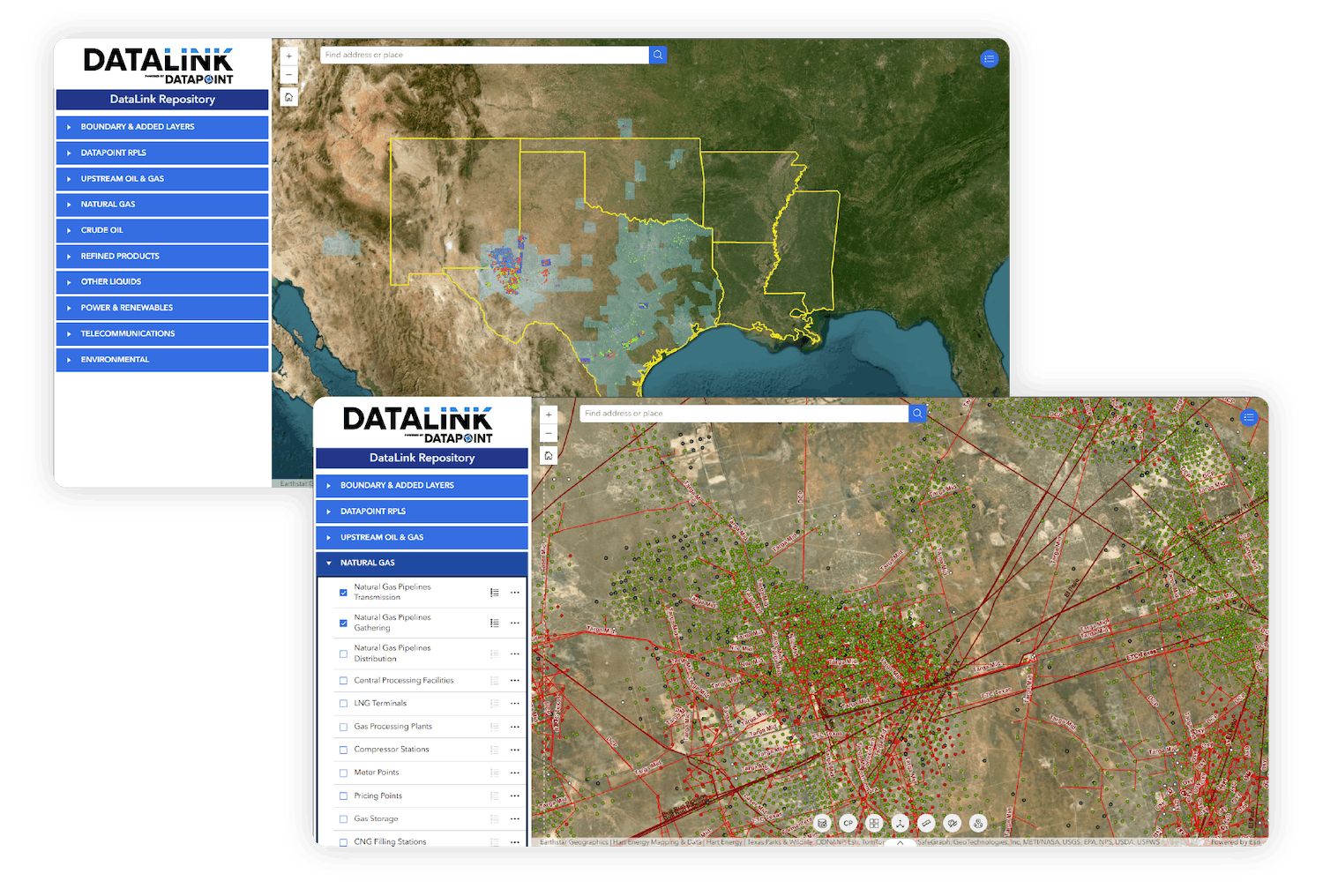This screenshot has width=1323, height=896.
Task: Show legend for Natural Gas Pipelines Gathering
Action: pyautogui.click(x=495, y=623)
